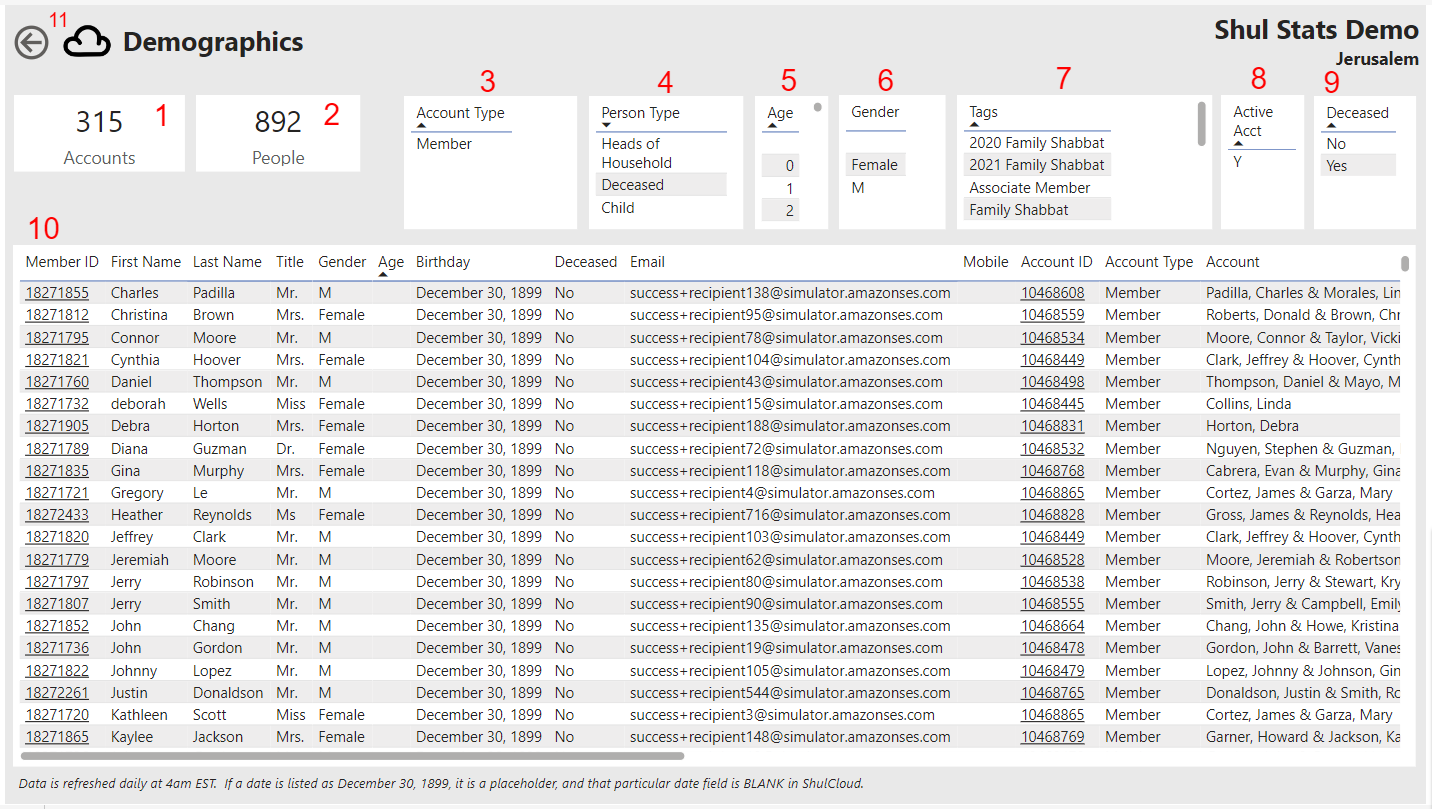Click the Birthday column header
Image resolution: width=1432 pixels, height=809 pixels.
(443, 262)
